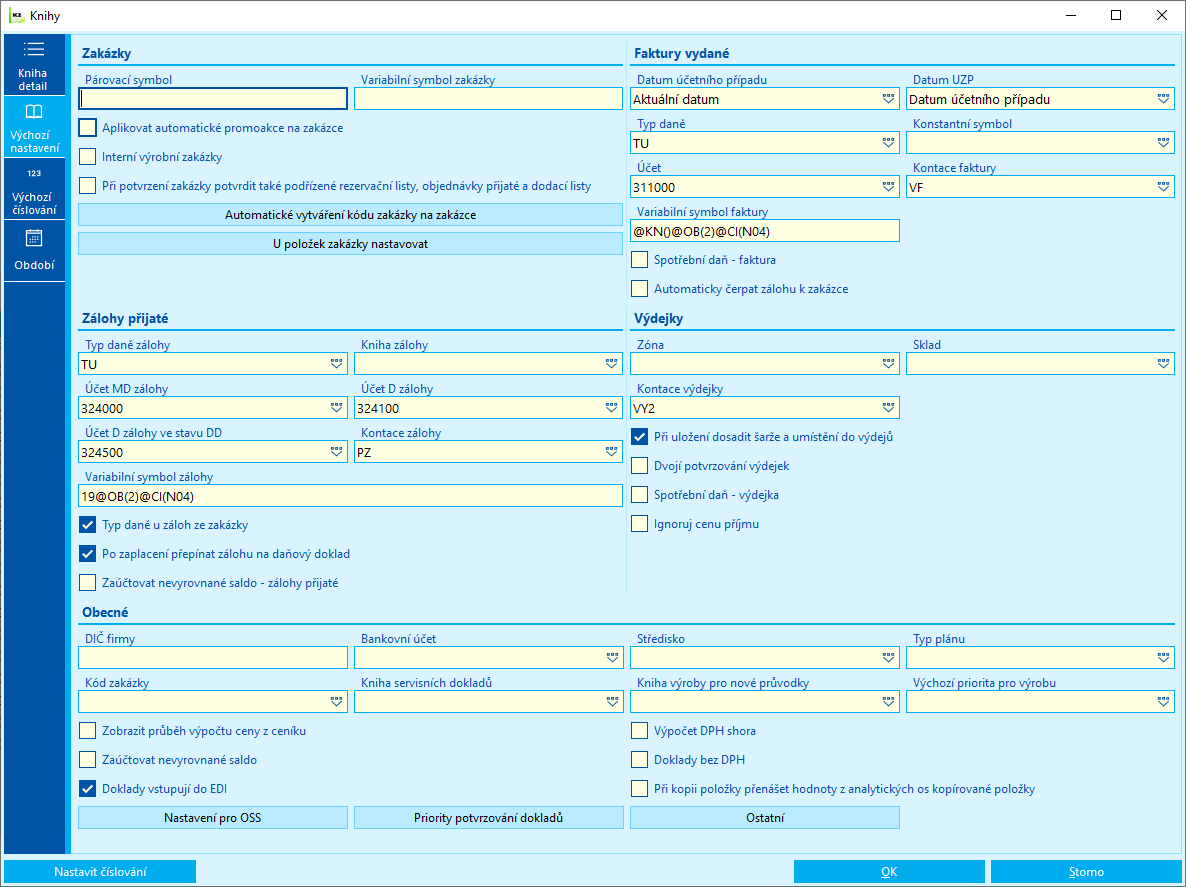Open the Bankovní účet dropdown
Screen dimensions: 1186x887
coord(612,658)
